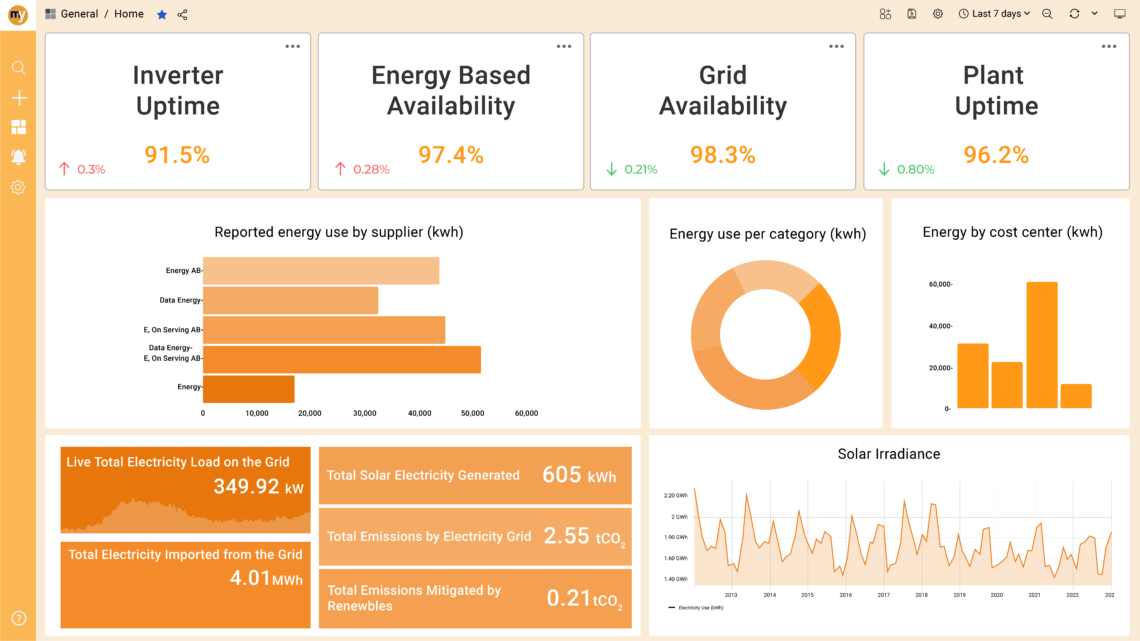
Task: Select the Home breadcrumb item
Action: 128,14
